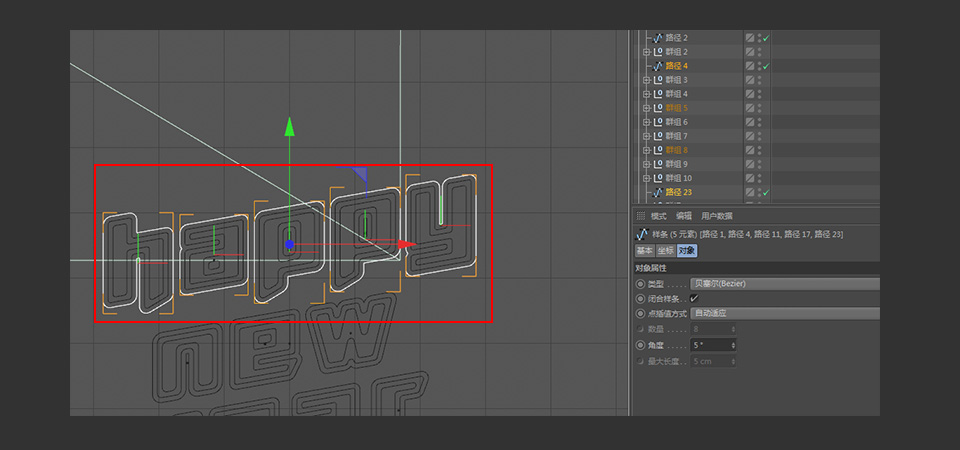Expand the 群组 2 tree node
The height and width of the screenshot is (450, 960).
pyautogui.click(x=646, y=52)
